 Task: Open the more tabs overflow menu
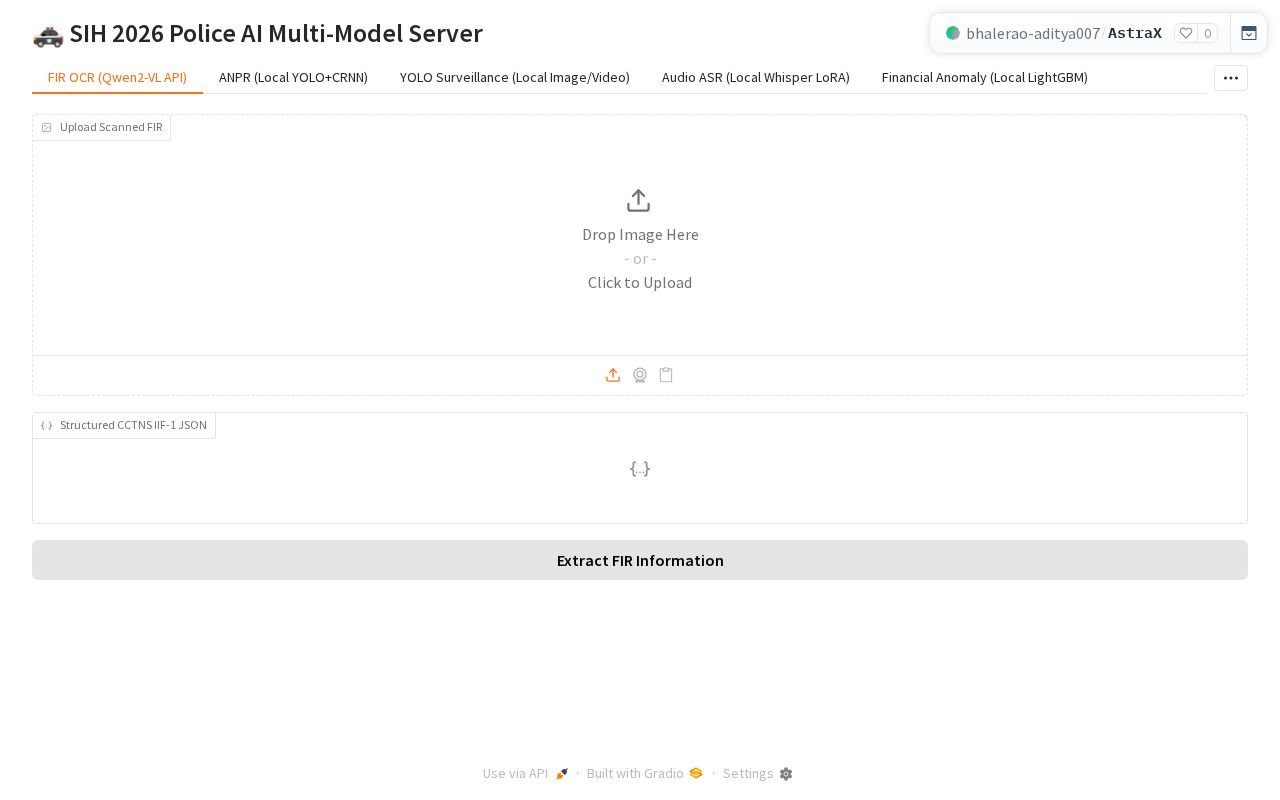pyautogui.click(x=1231, y=78)
